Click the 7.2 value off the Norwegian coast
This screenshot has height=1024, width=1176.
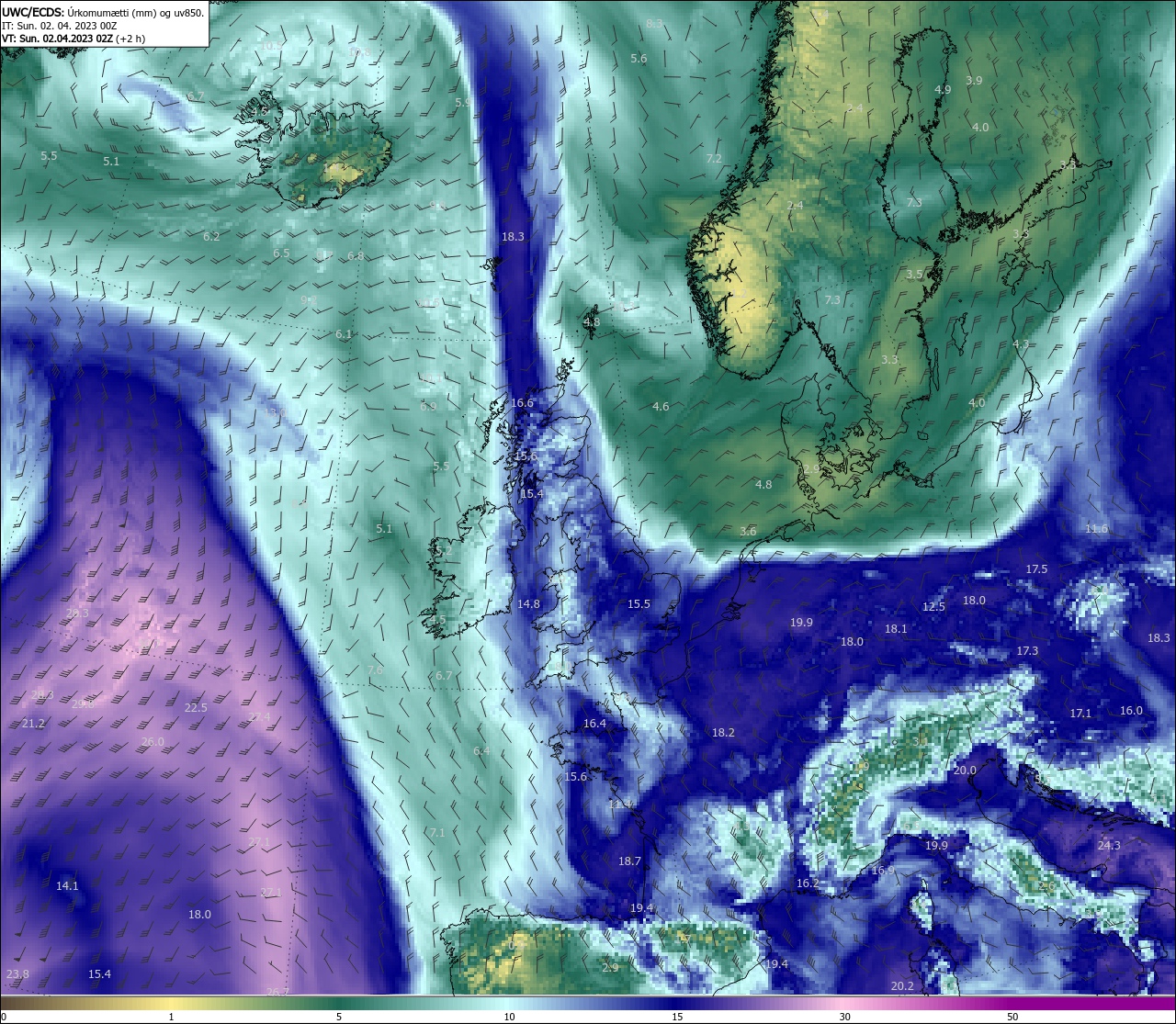pyautogui.click(x=714, y=159)
